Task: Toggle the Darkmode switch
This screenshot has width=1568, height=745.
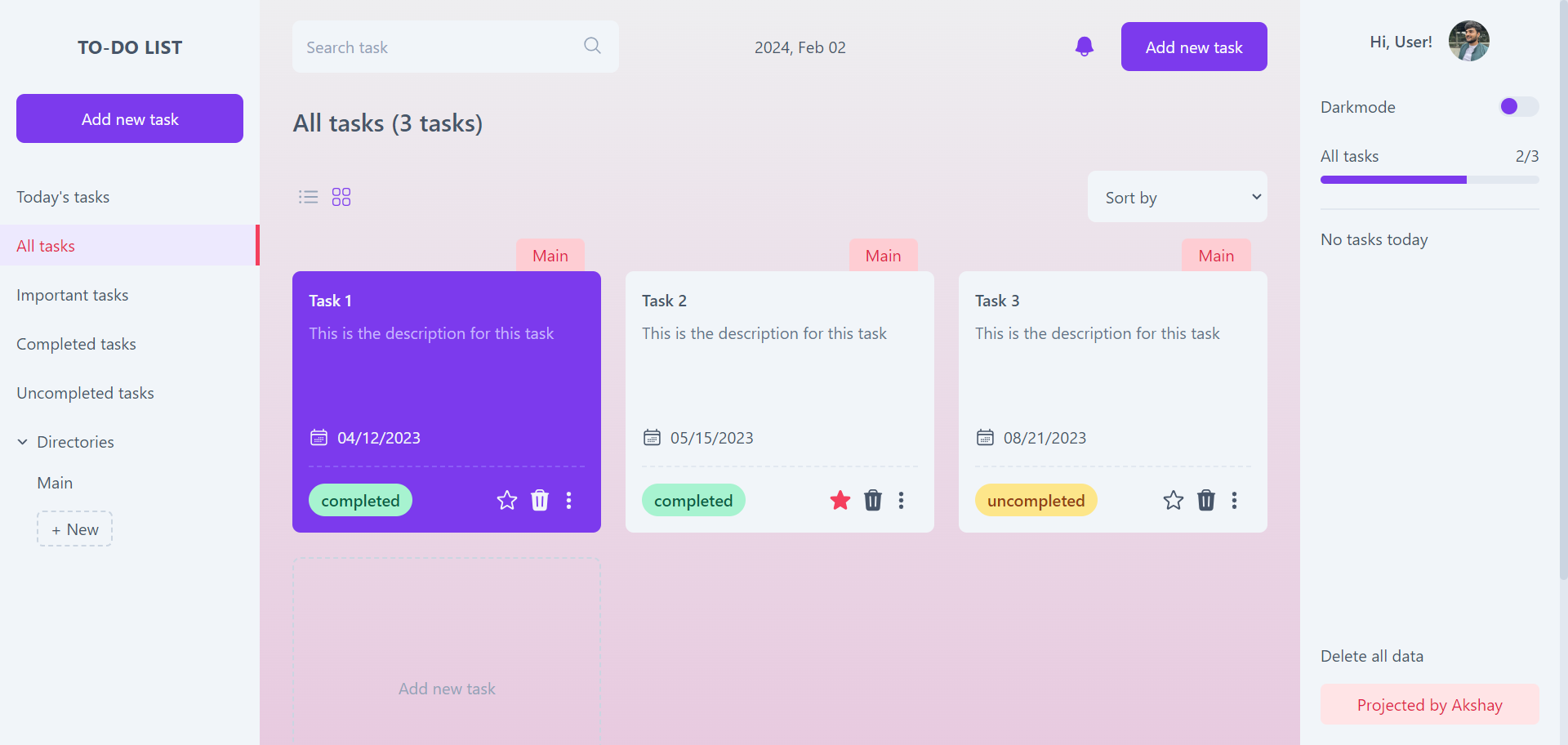Action: point(1518,107)
